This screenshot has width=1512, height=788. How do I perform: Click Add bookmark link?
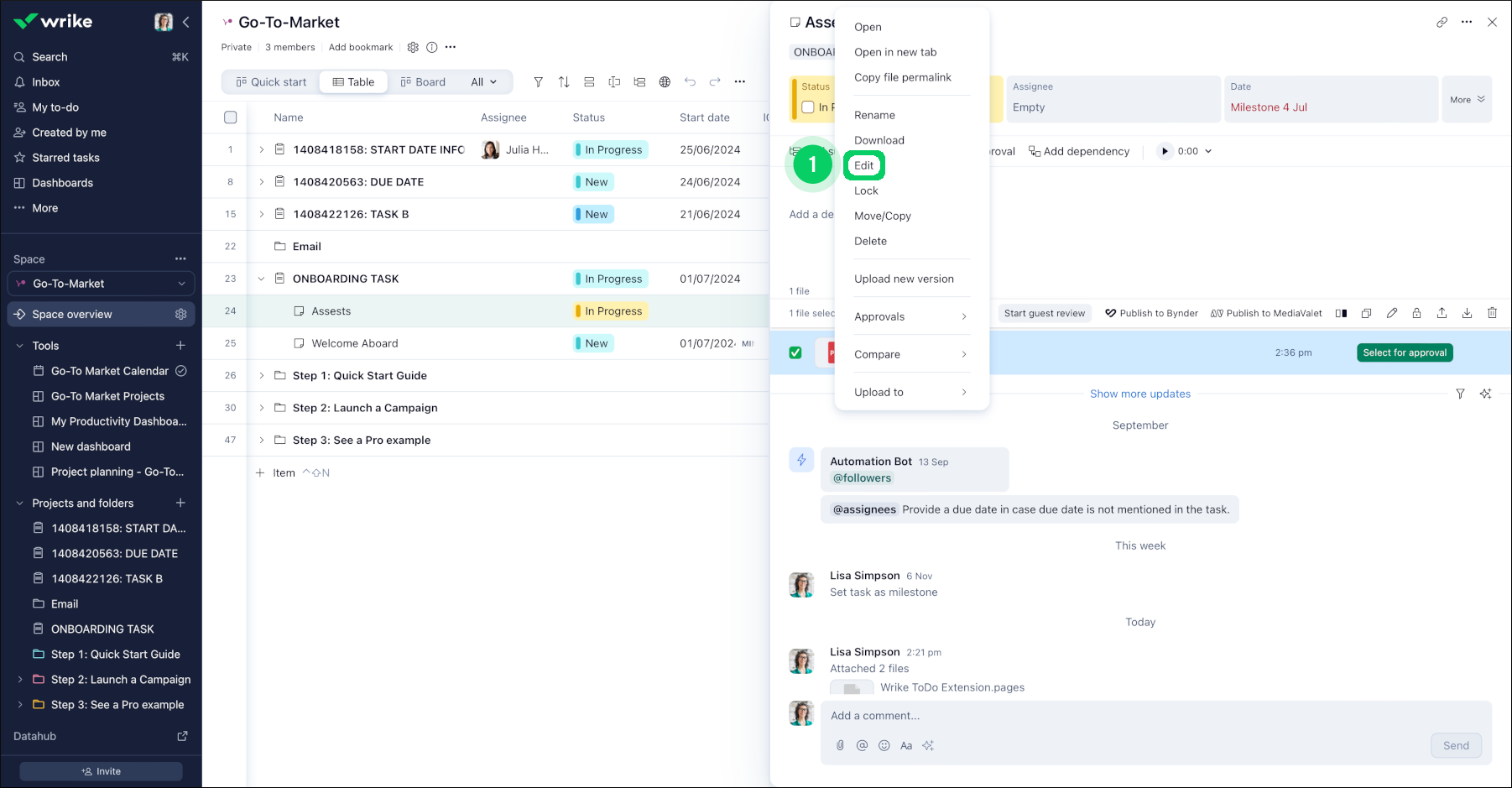(361, 48)
